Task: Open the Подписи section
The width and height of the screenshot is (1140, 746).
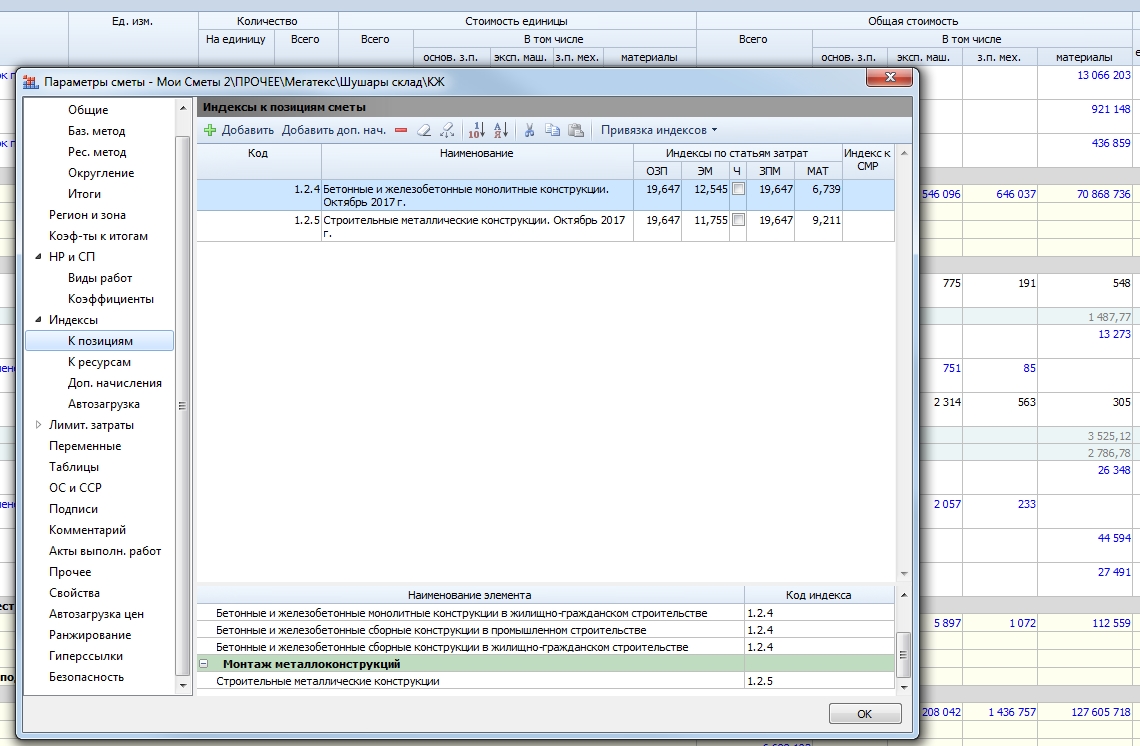Action: pyautogui.click(x=73, y=509)
